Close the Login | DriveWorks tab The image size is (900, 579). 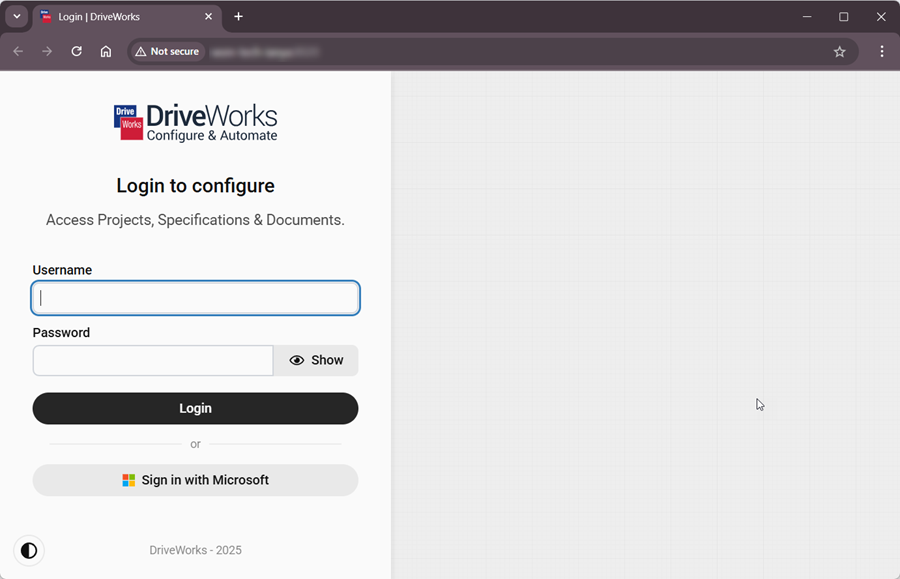[208, 17]
